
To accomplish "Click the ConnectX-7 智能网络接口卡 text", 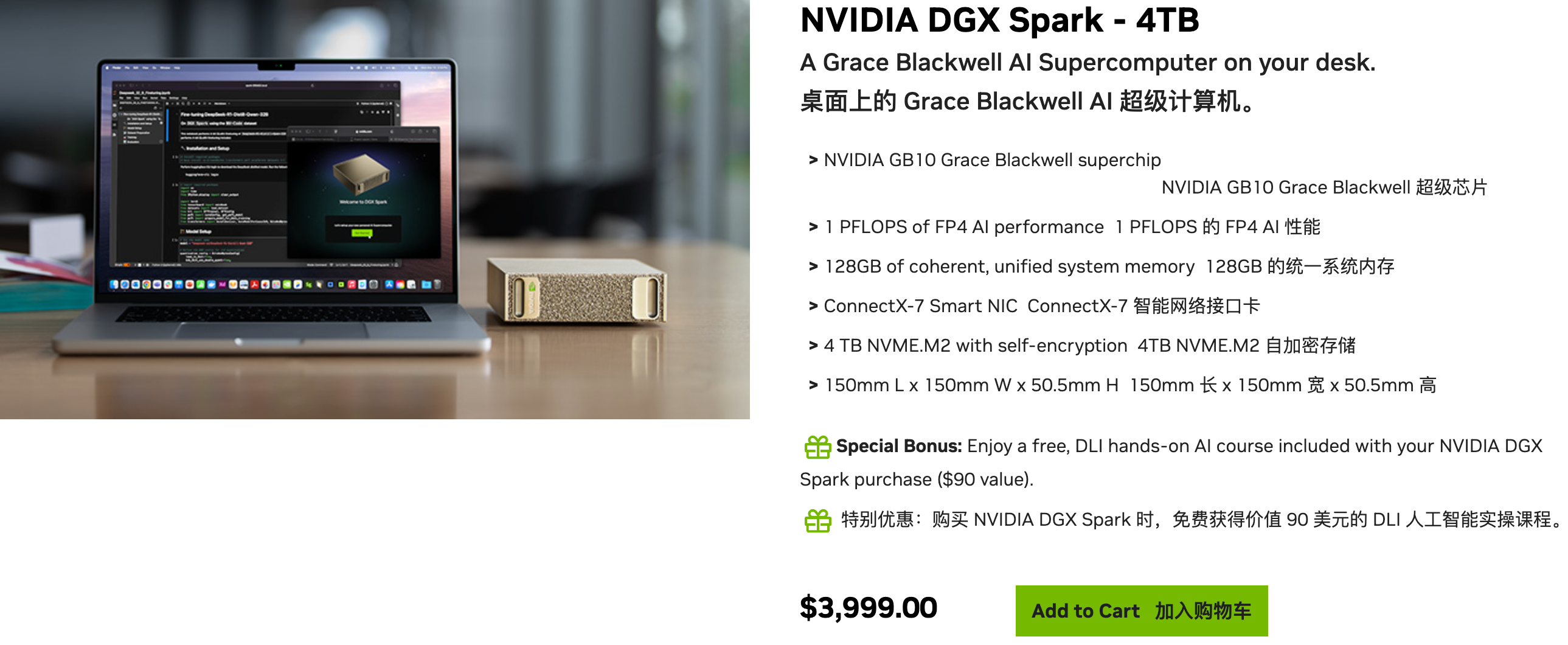I will point(1143,306).
